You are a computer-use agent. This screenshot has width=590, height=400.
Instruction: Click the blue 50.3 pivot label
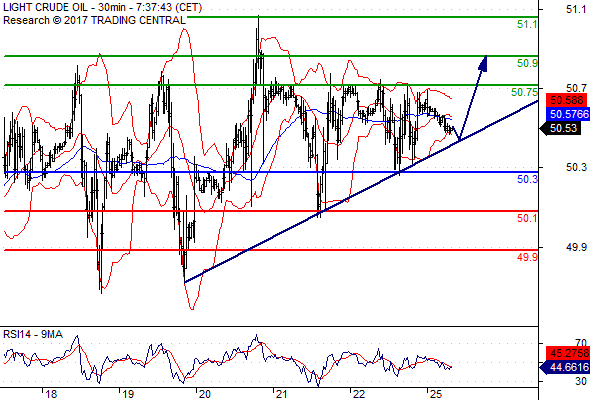tap(527, 179)
